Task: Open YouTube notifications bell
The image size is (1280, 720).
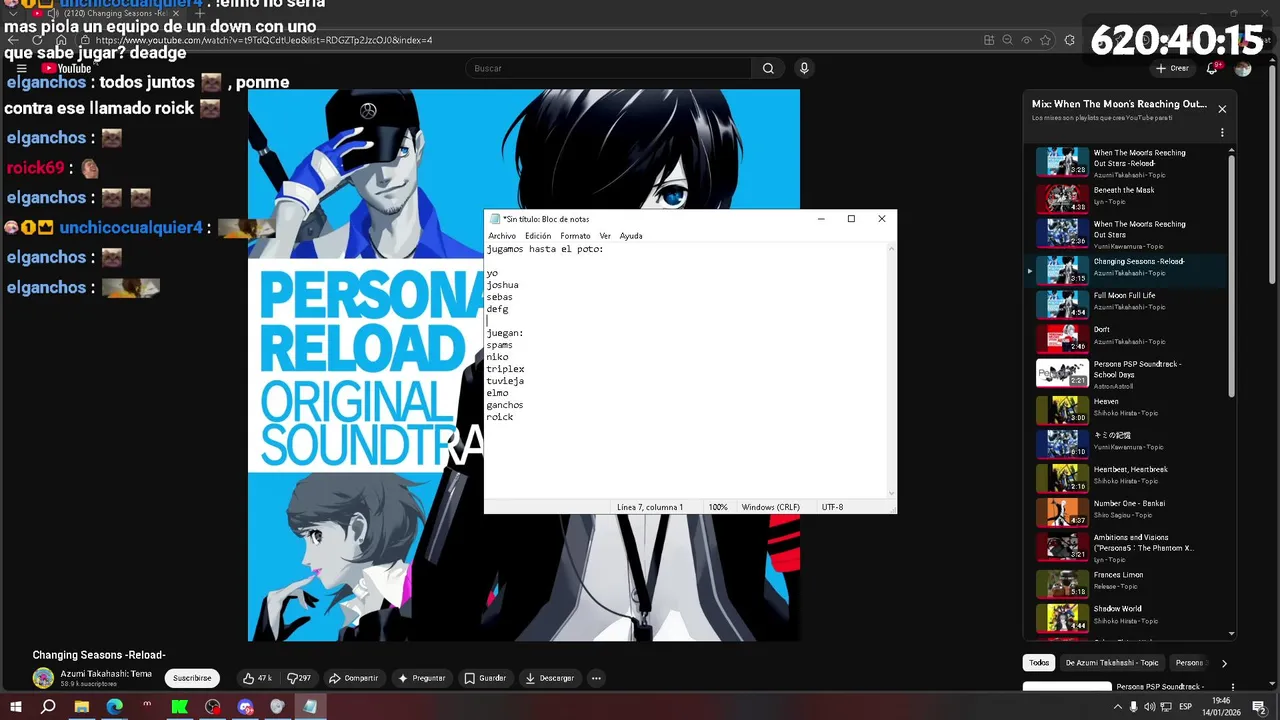Action: (x=1212, y=68)
